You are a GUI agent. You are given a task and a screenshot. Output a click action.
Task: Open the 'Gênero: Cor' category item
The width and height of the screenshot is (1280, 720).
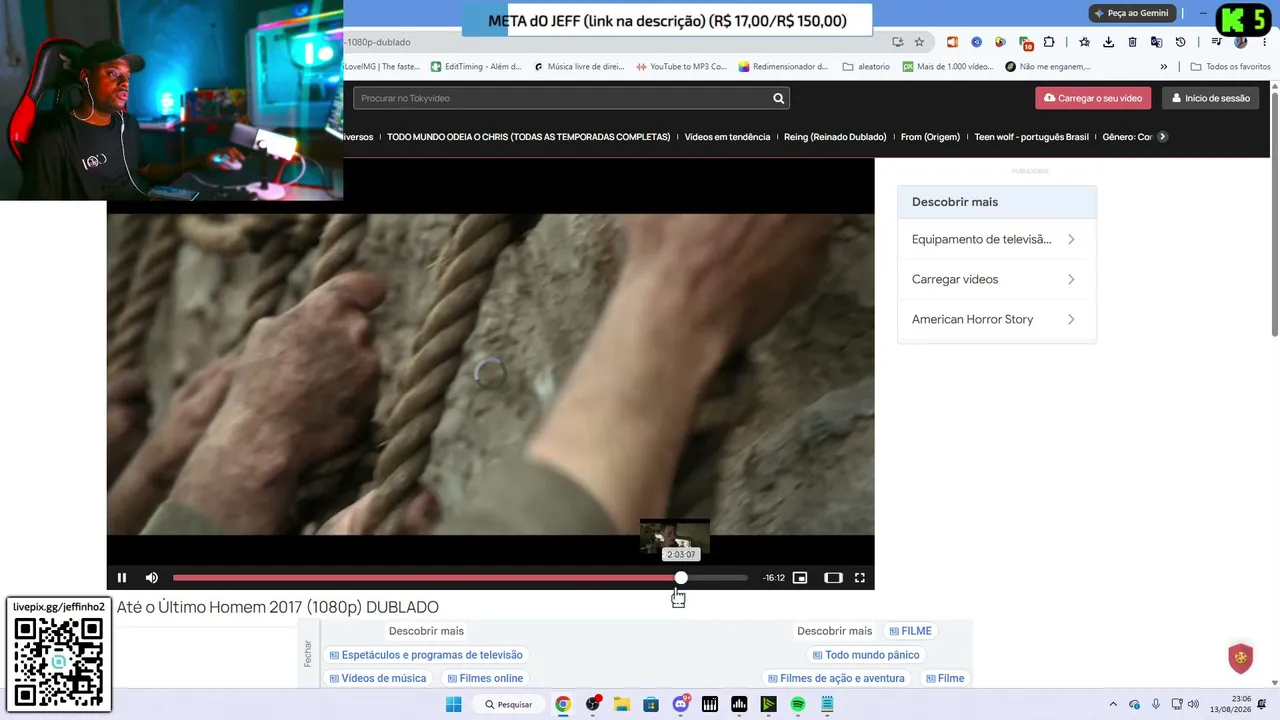(x=1127, y=137)
